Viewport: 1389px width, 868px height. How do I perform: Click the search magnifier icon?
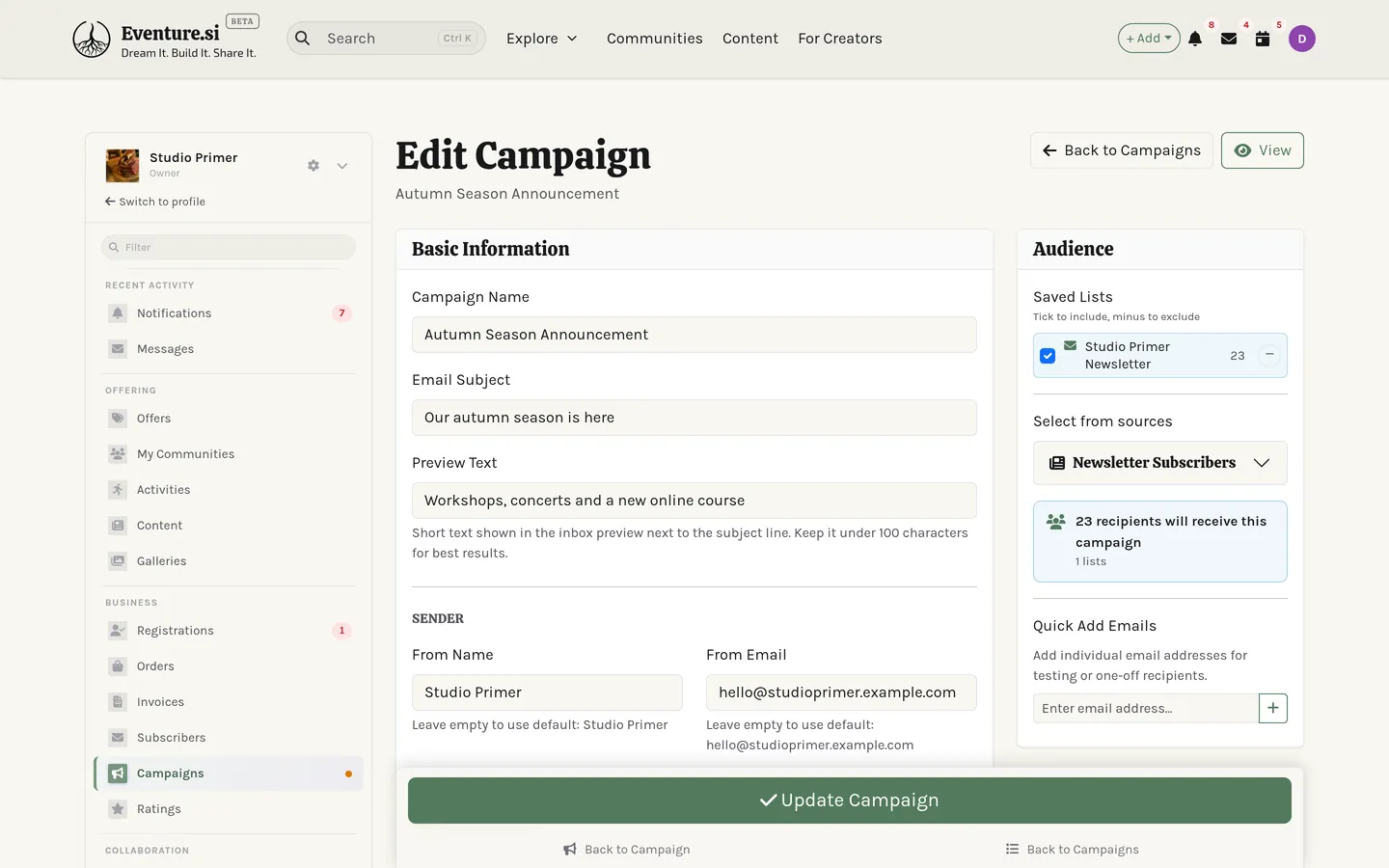(303, 39)
